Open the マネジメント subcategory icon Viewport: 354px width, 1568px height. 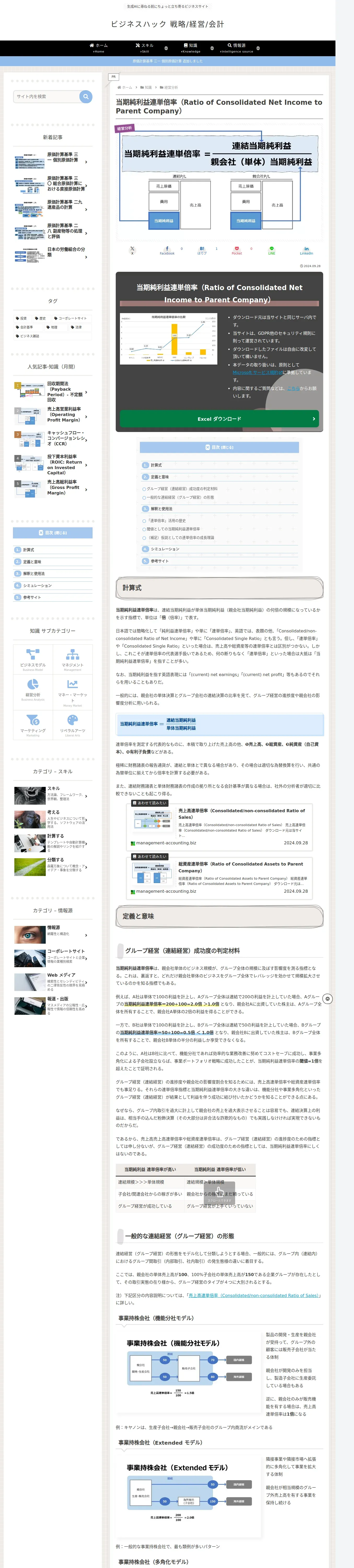(x=72, y=659)
